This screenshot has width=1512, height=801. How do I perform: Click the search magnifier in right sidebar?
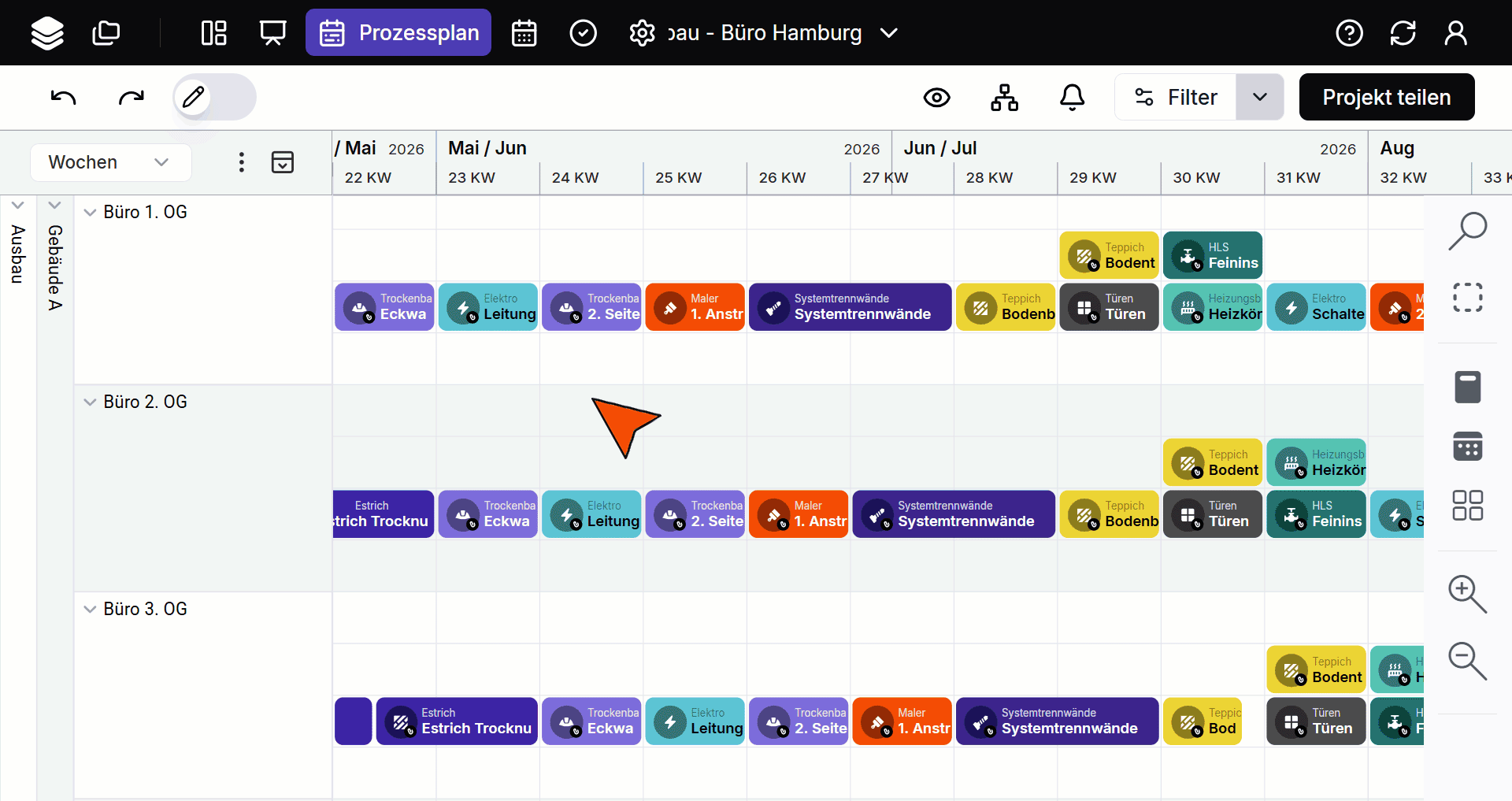tap(1467, 232)
